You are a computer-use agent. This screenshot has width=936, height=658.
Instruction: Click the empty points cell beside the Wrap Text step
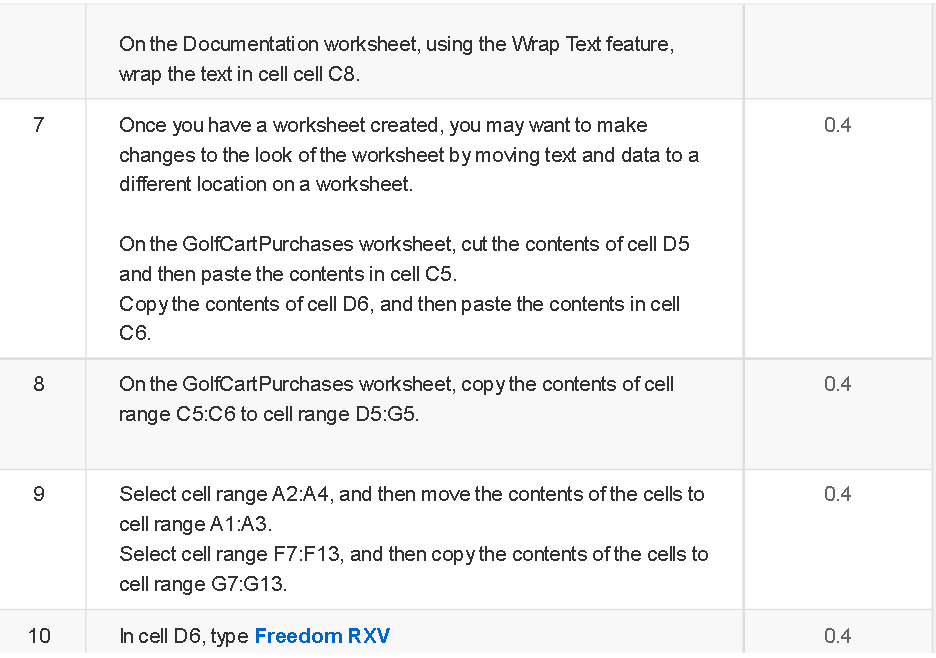838,51
